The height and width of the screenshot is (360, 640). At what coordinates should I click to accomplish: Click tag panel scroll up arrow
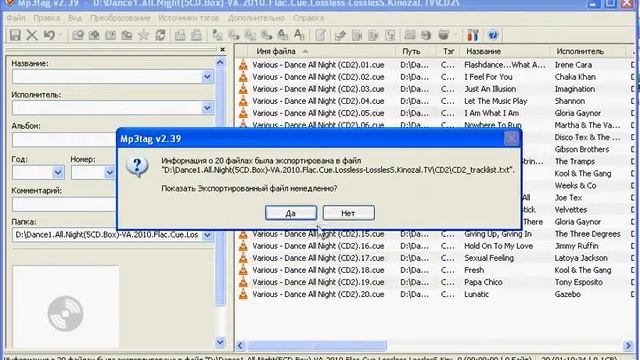[x=220, y=62]
